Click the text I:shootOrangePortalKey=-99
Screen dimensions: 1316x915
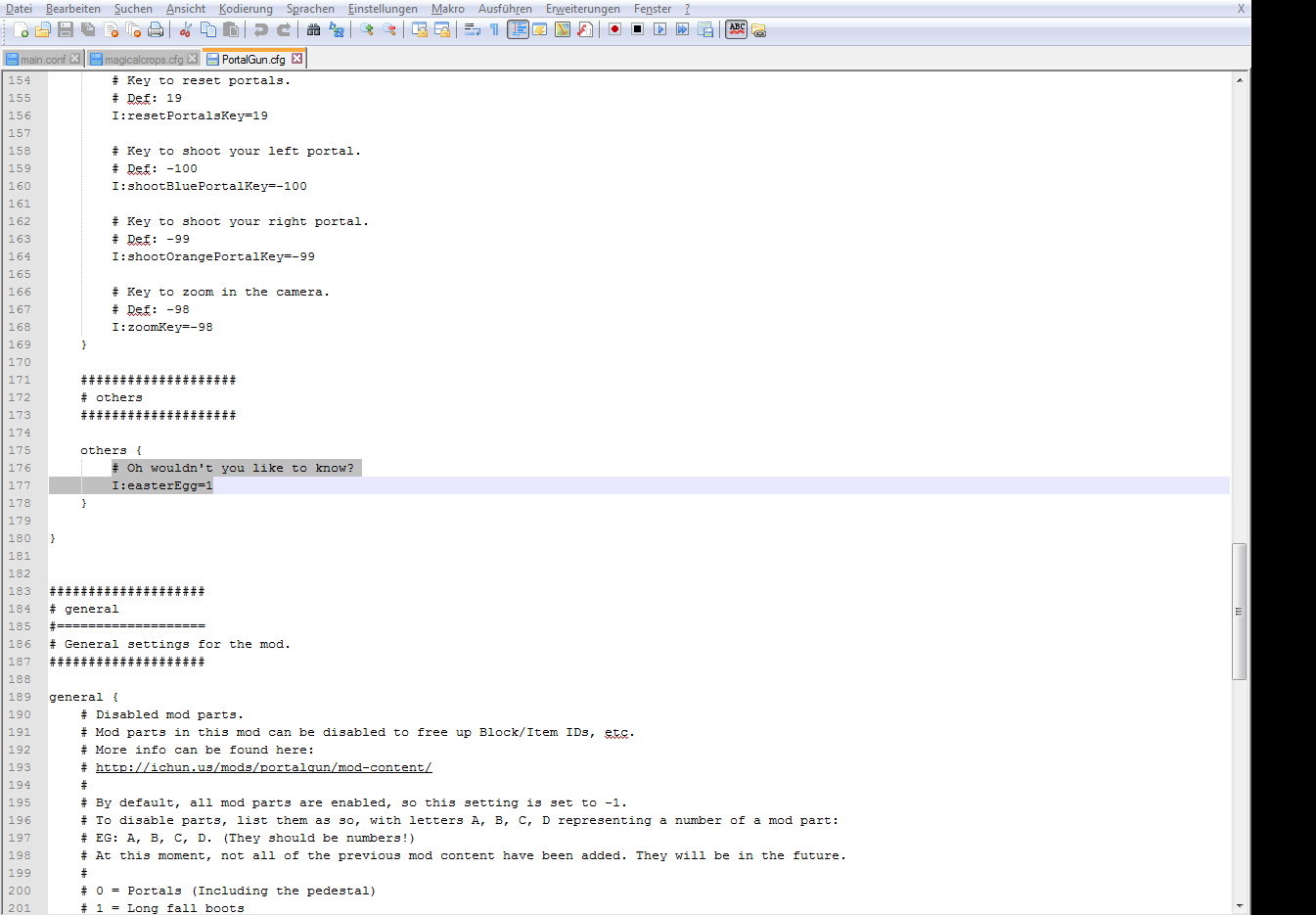click(212, 256)
